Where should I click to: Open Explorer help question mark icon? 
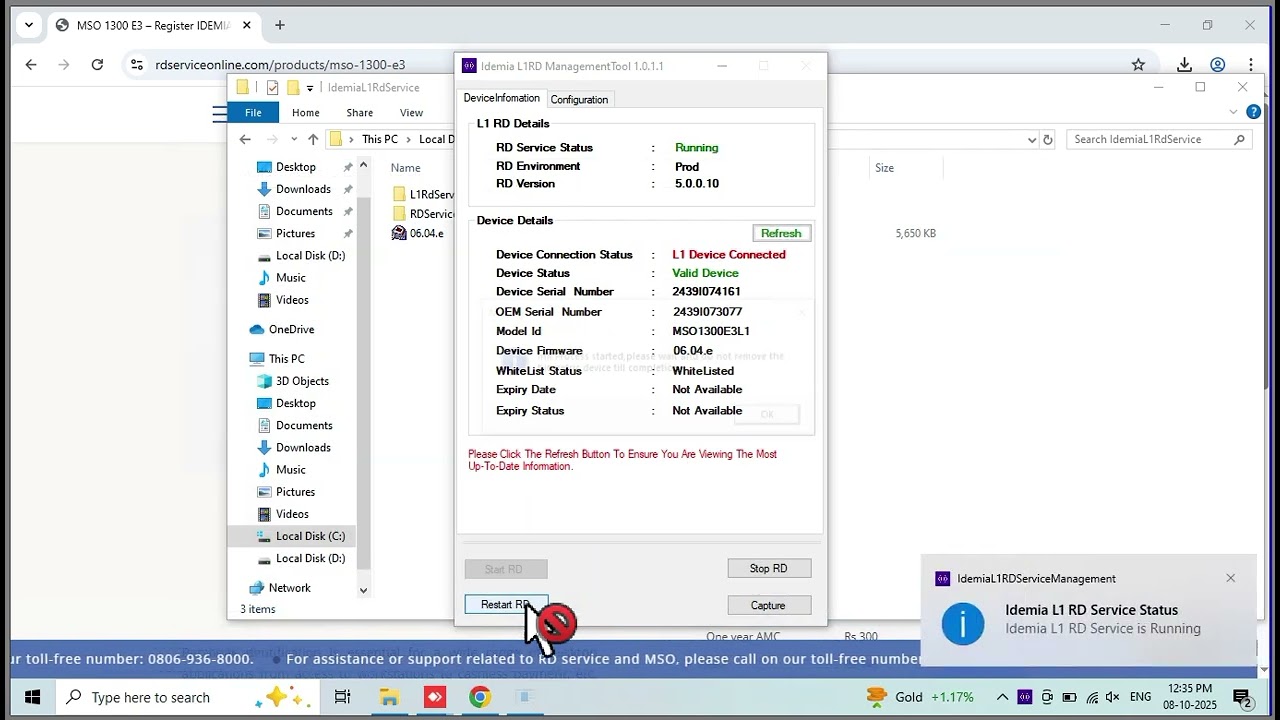pyautogui.click(x=1254, y=113)
